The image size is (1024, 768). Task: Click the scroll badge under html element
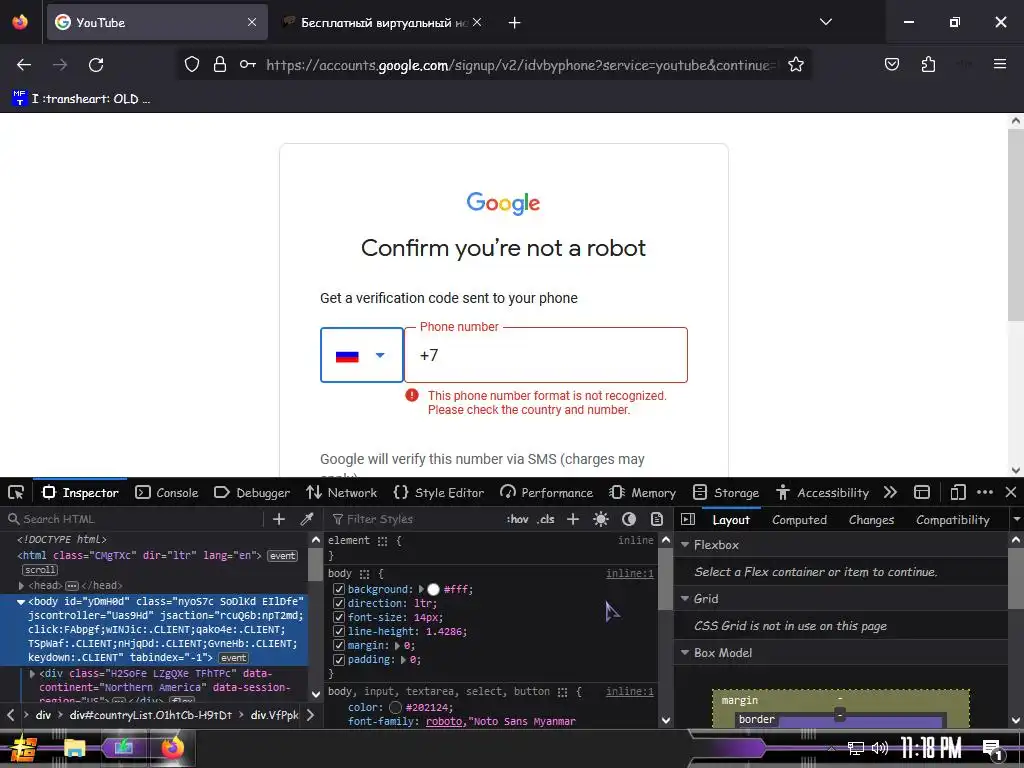coord(40,570)
